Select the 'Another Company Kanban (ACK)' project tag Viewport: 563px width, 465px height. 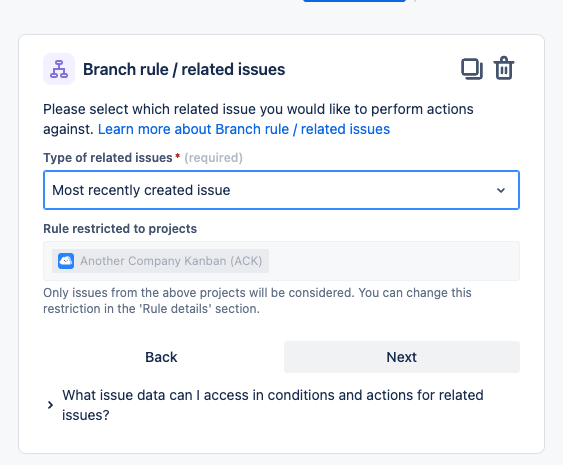click(x=160, y=261)
